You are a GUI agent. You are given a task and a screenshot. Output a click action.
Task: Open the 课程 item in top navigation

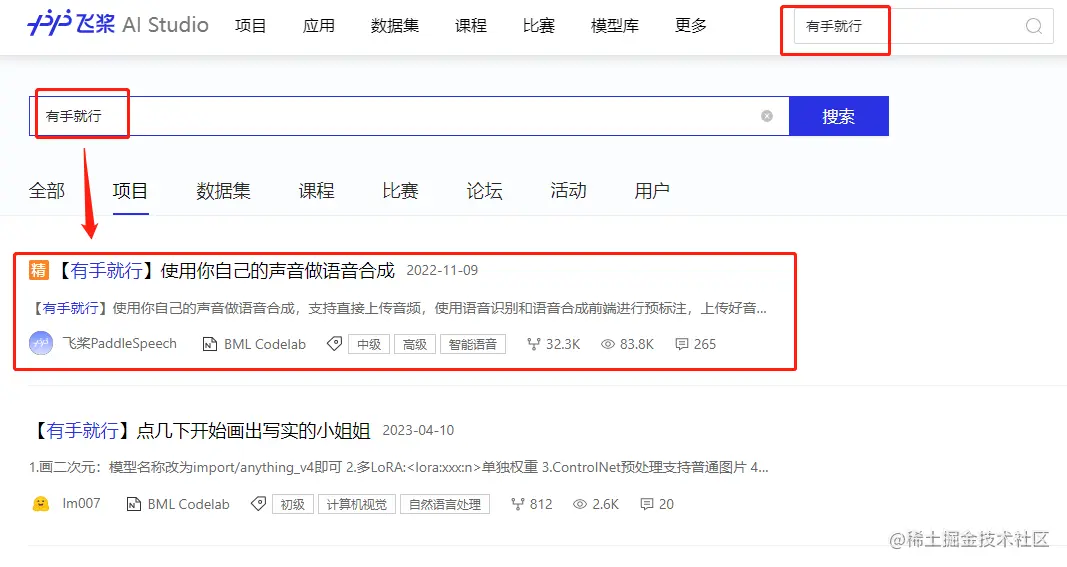[x=471, y=26]
